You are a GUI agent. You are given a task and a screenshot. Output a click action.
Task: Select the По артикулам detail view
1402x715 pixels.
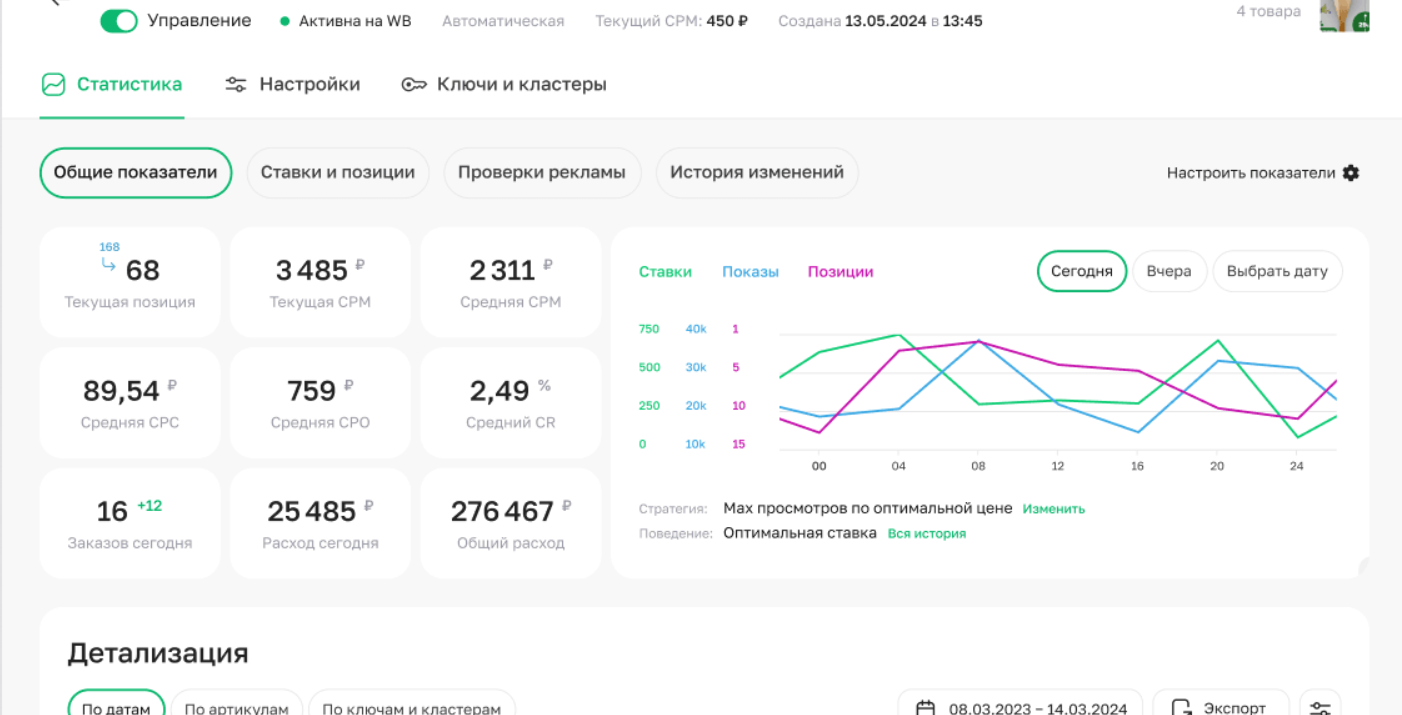(x=237, y=708)
